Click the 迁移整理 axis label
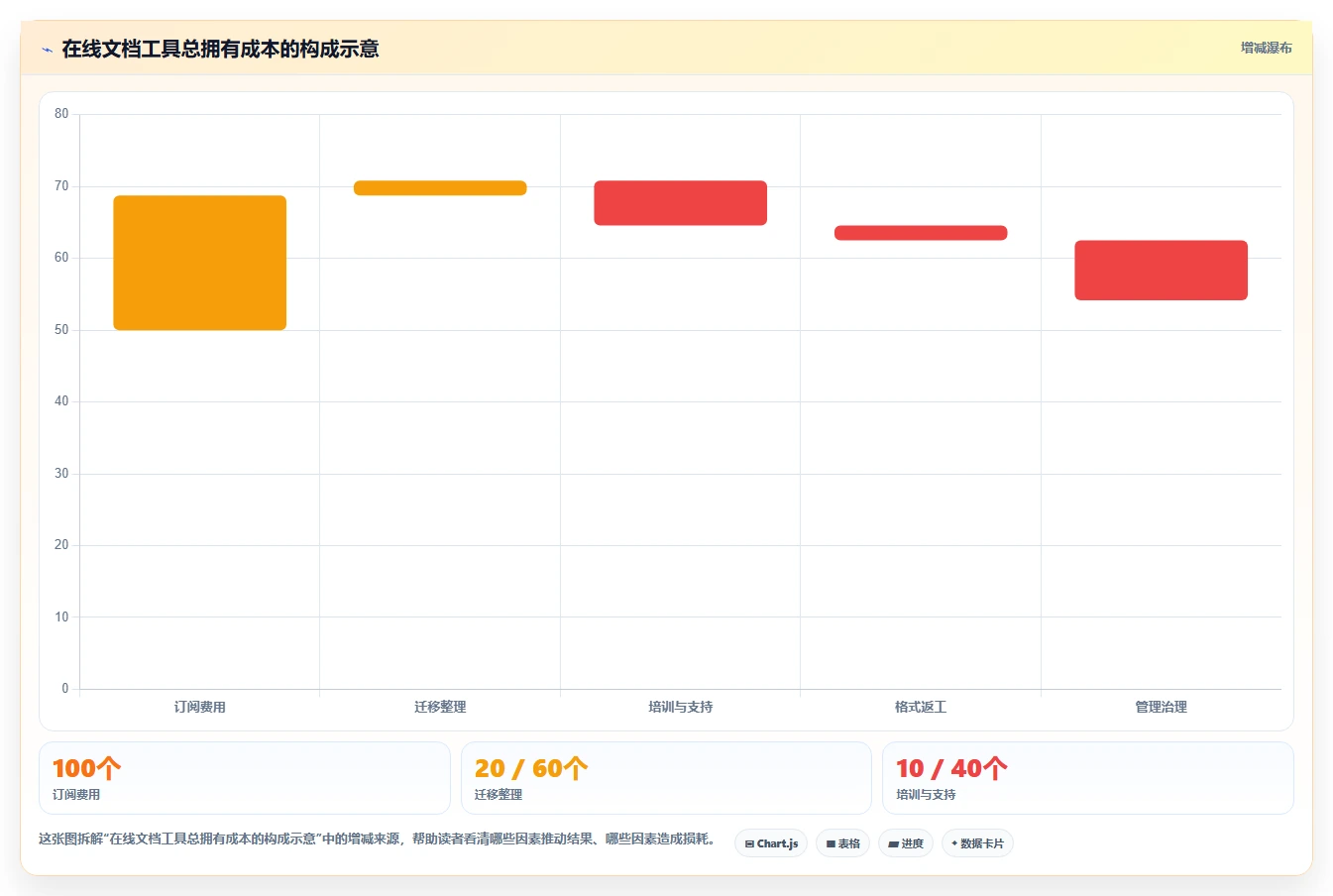This screenshot has height=896, width=1333. 440,707
